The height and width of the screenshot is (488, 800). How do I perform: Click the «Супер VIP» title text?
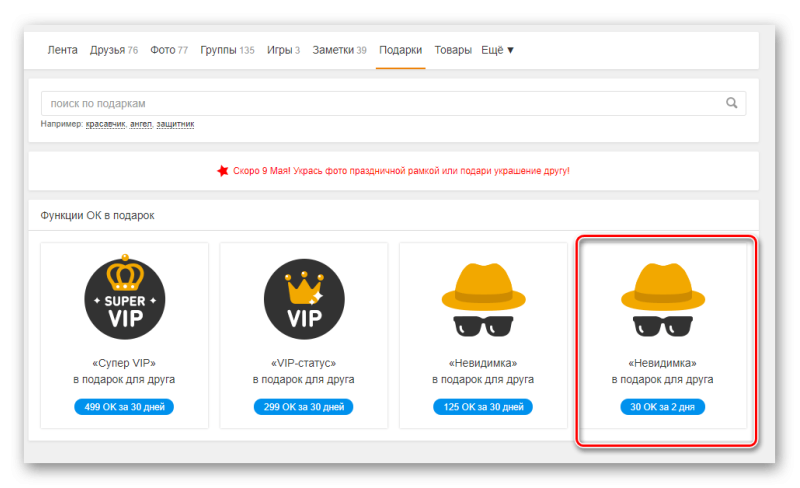point(124,363)
